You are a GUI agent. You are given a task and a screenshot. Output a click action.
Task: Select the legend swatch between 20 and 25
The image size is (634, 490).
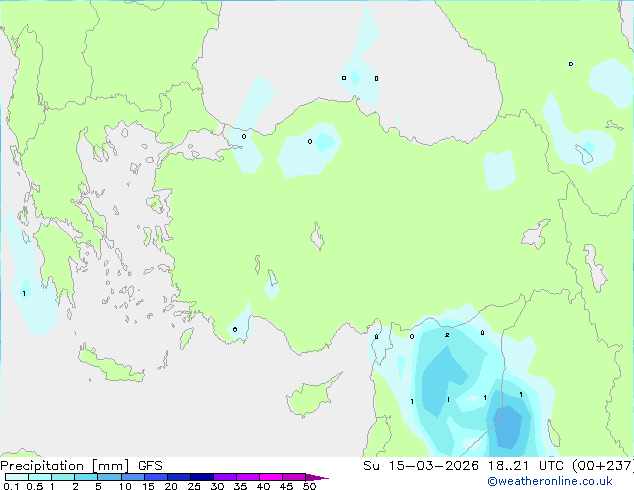[178, 477]
